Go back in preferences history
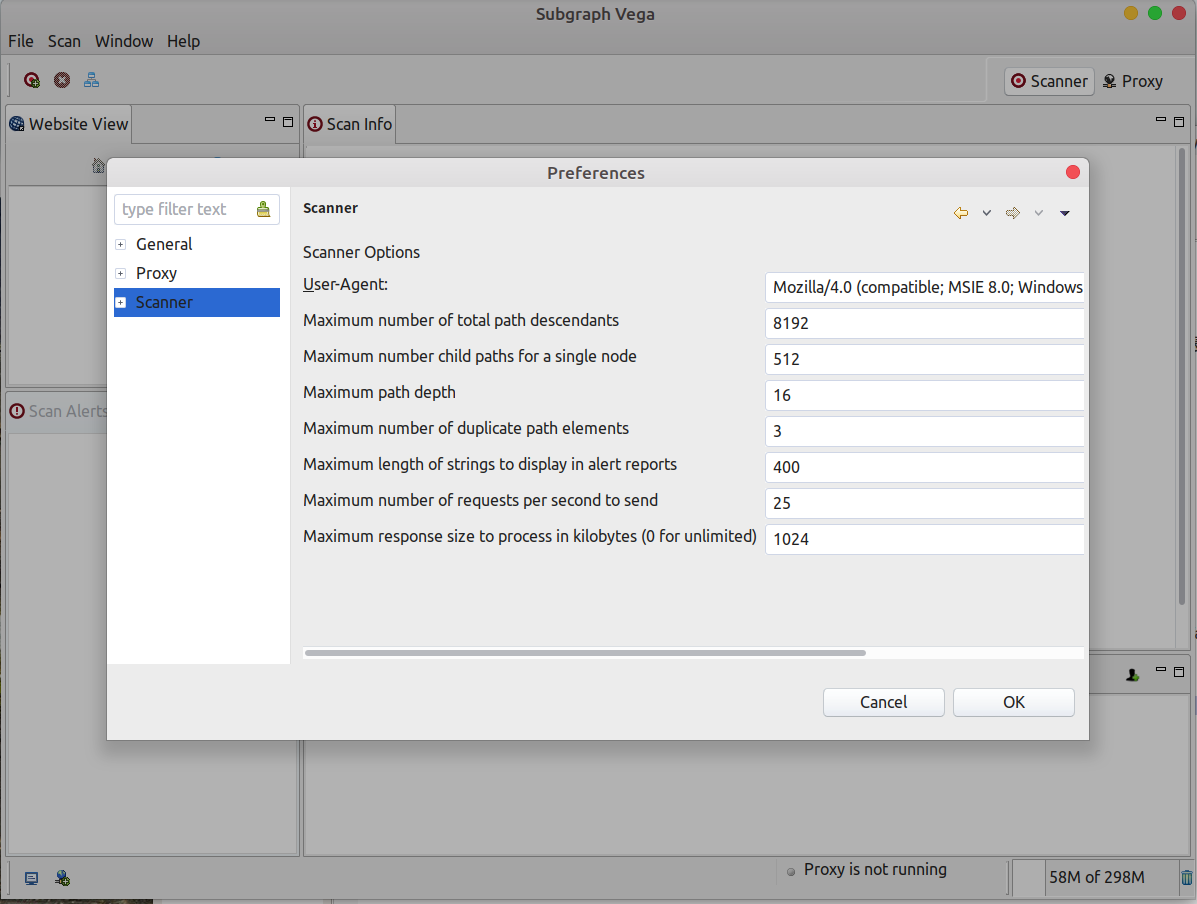The image size is (1197, 904). [961, 213]
